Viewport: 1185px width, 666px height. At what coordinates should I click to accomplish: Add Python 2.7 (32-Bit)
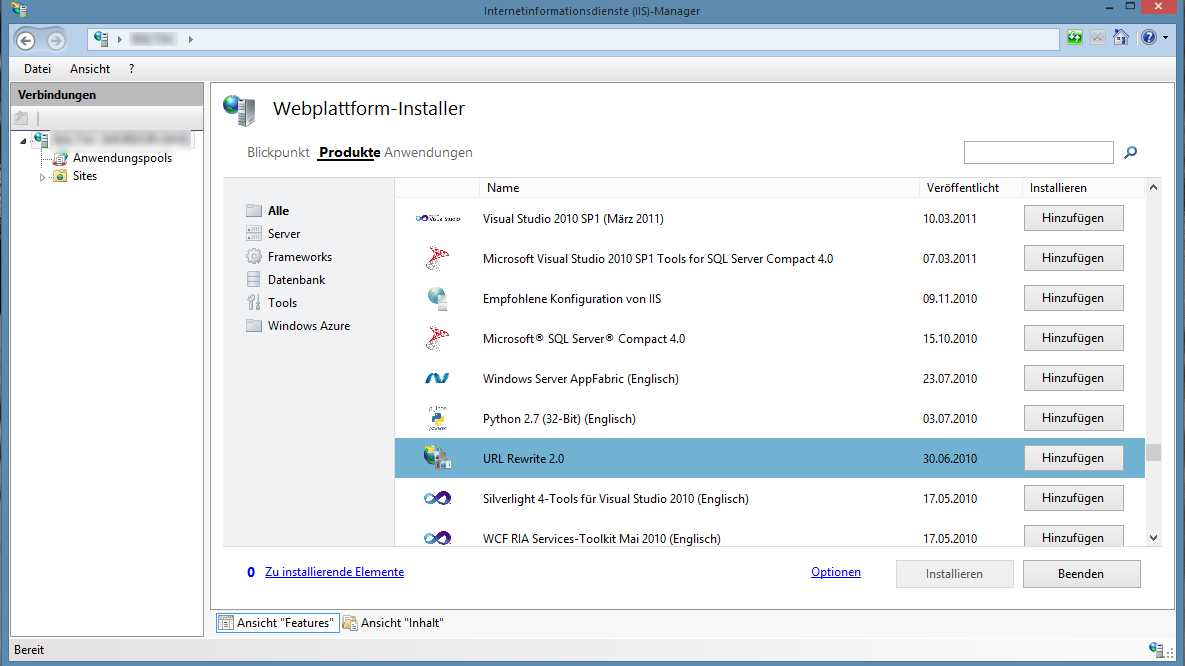1073,418
